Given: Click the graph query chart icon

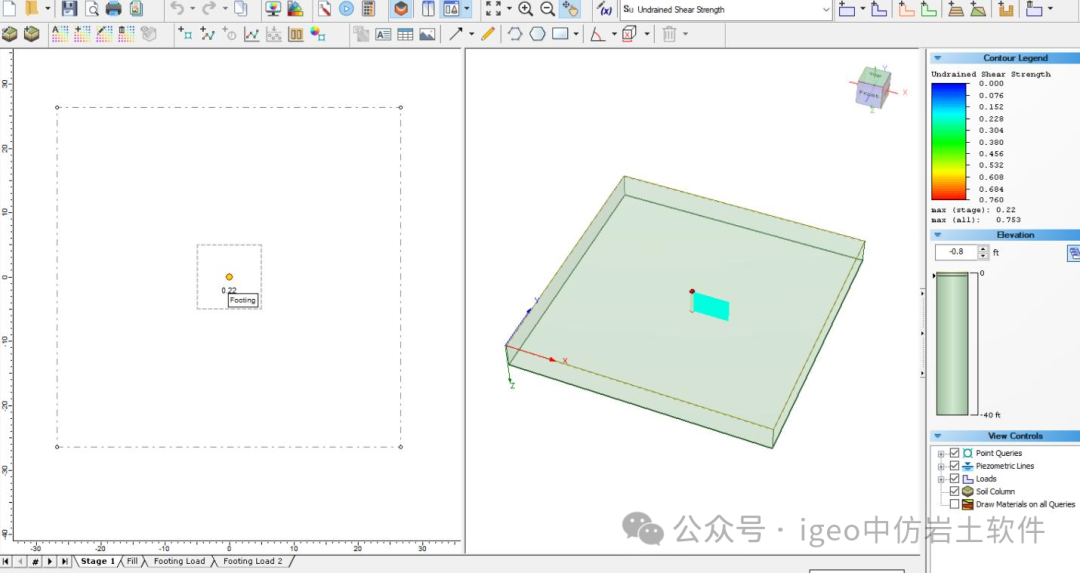Looking at the screenshot, I should (251, 34).
